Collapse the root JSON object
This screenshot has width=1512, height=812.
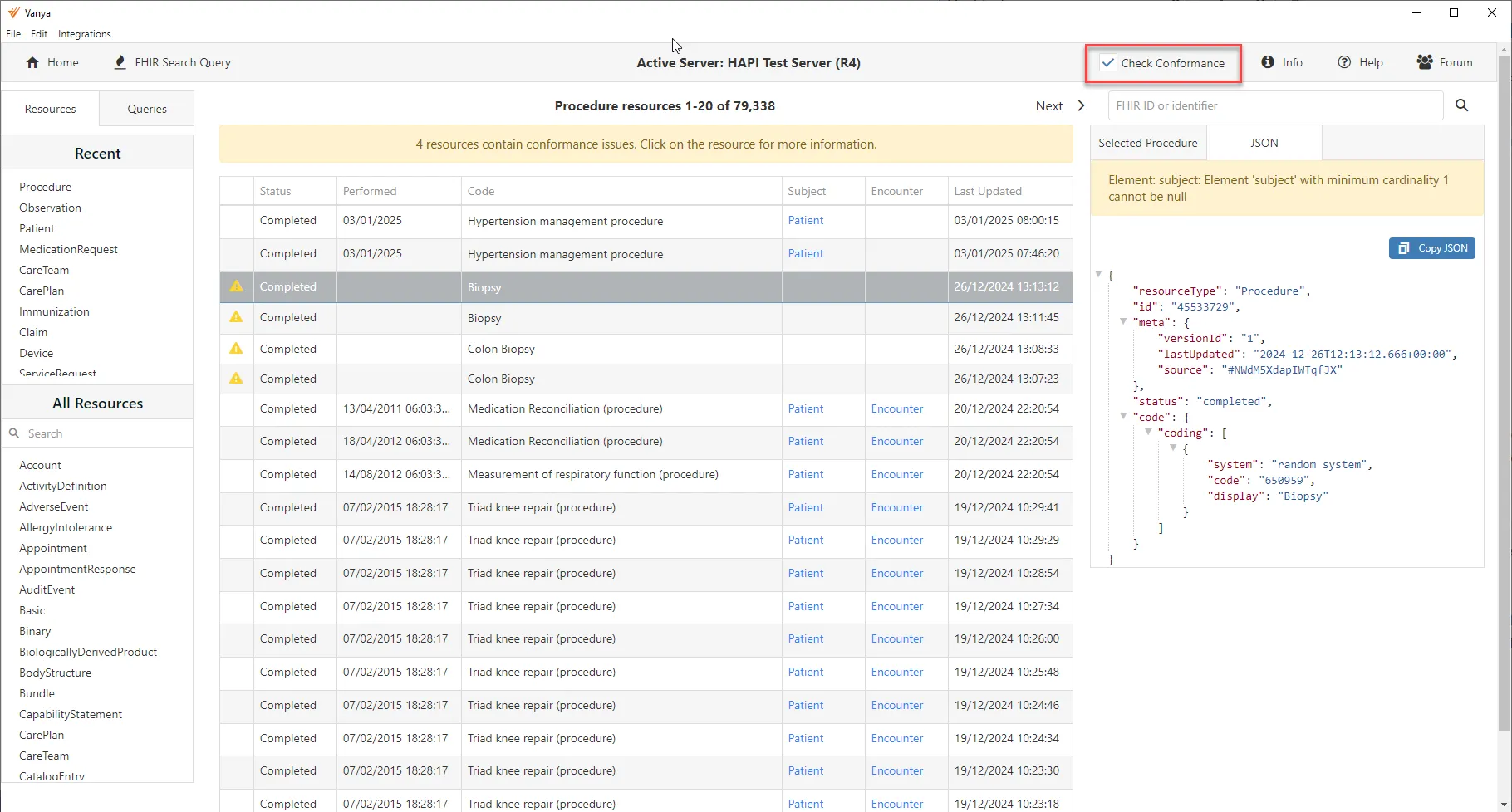(x=1099, y=274)
